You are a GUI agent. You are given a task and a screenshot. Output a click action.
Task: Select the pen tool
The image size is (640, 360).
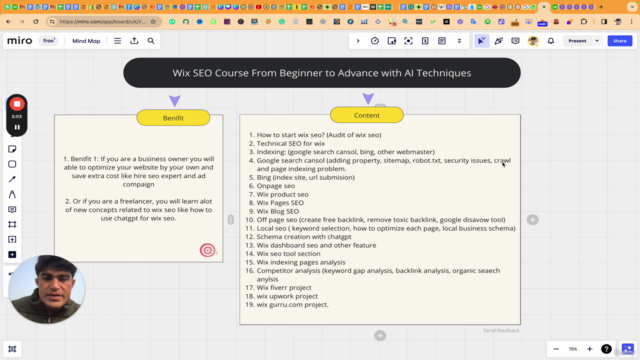12,194
